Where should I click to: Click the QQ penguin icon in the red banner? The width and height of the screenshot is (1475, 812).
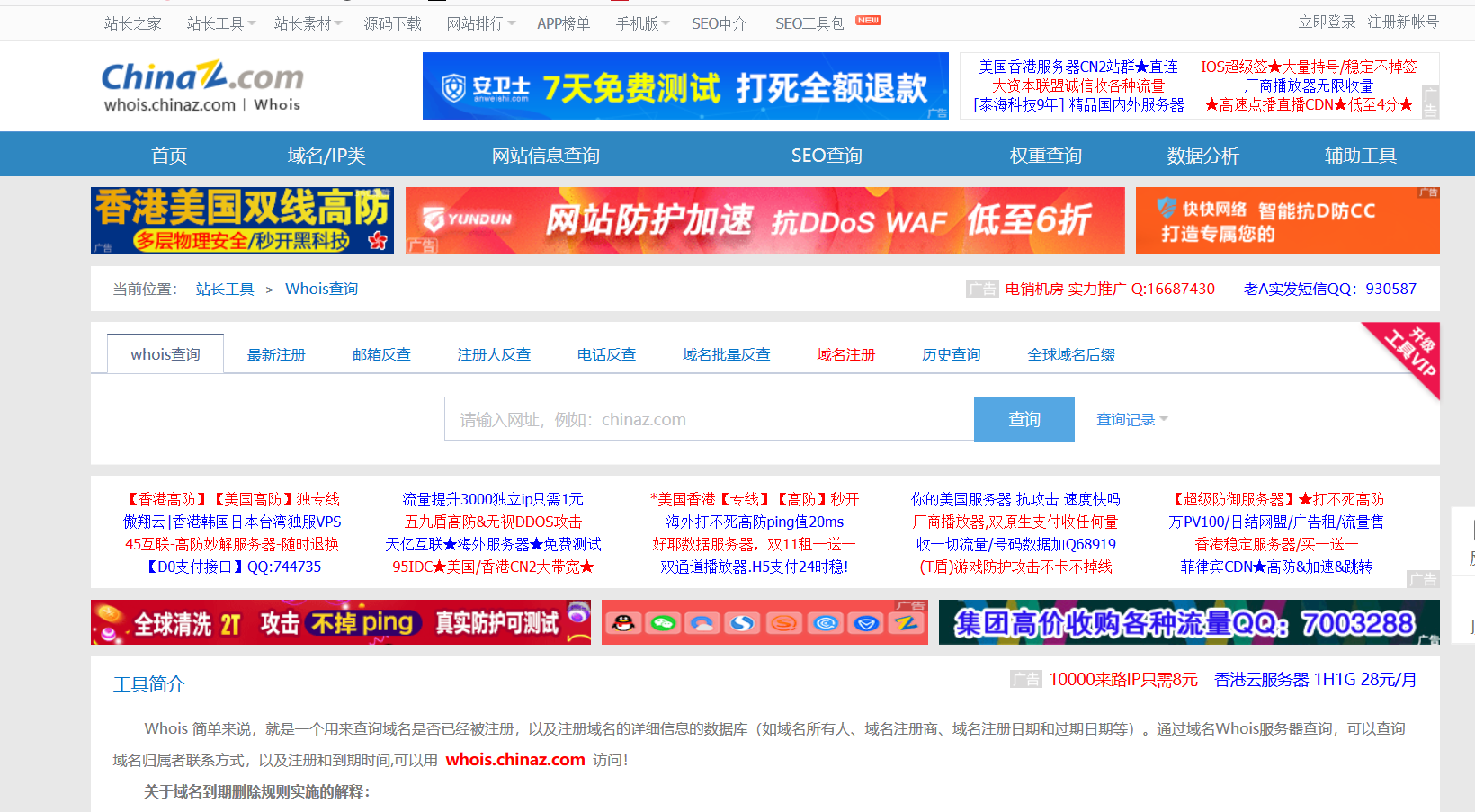coord(622,622)
